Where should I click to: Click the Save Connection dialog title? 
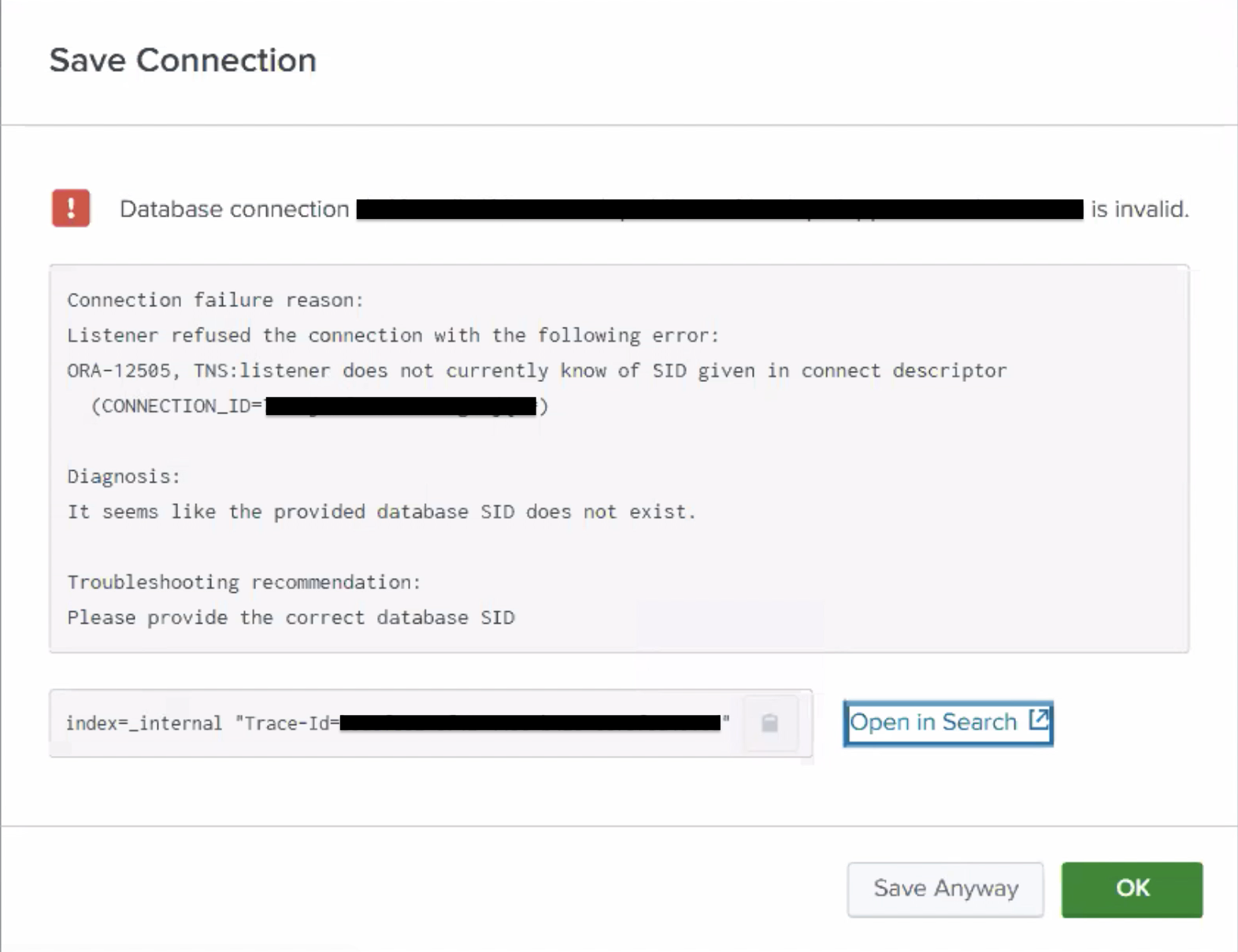tap(183, 61)
